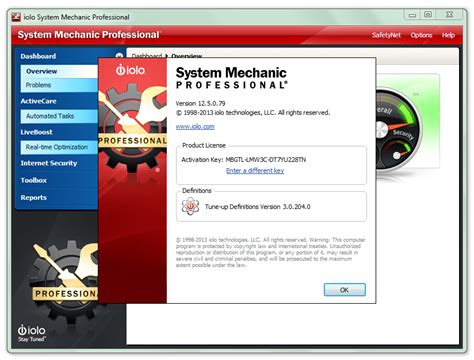Screen dimensions: 474x360
Task: Open the Help menu
Action: click(448, 35)
